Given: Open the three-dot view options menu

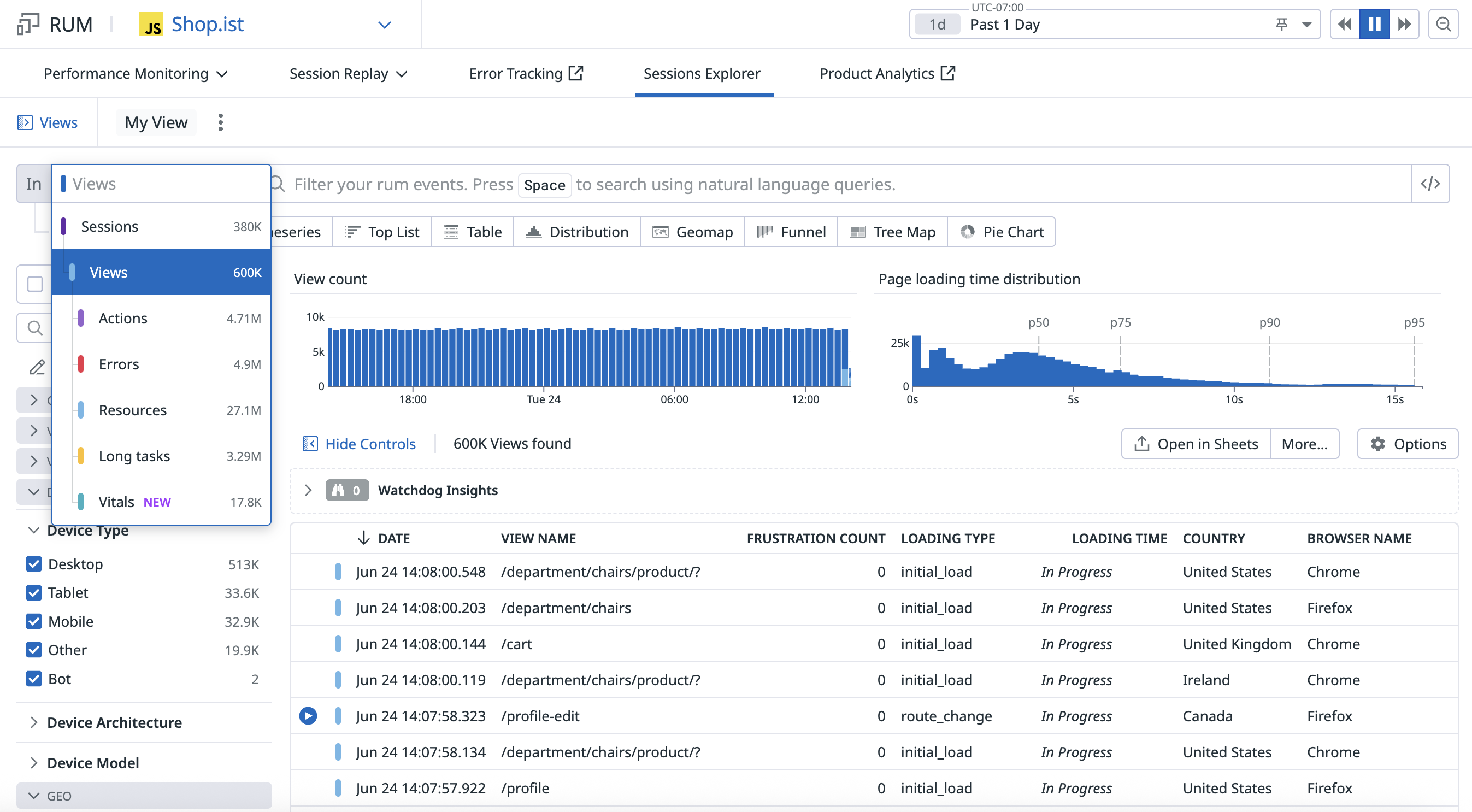Looking at the screenshot, I should pos(221,122).
